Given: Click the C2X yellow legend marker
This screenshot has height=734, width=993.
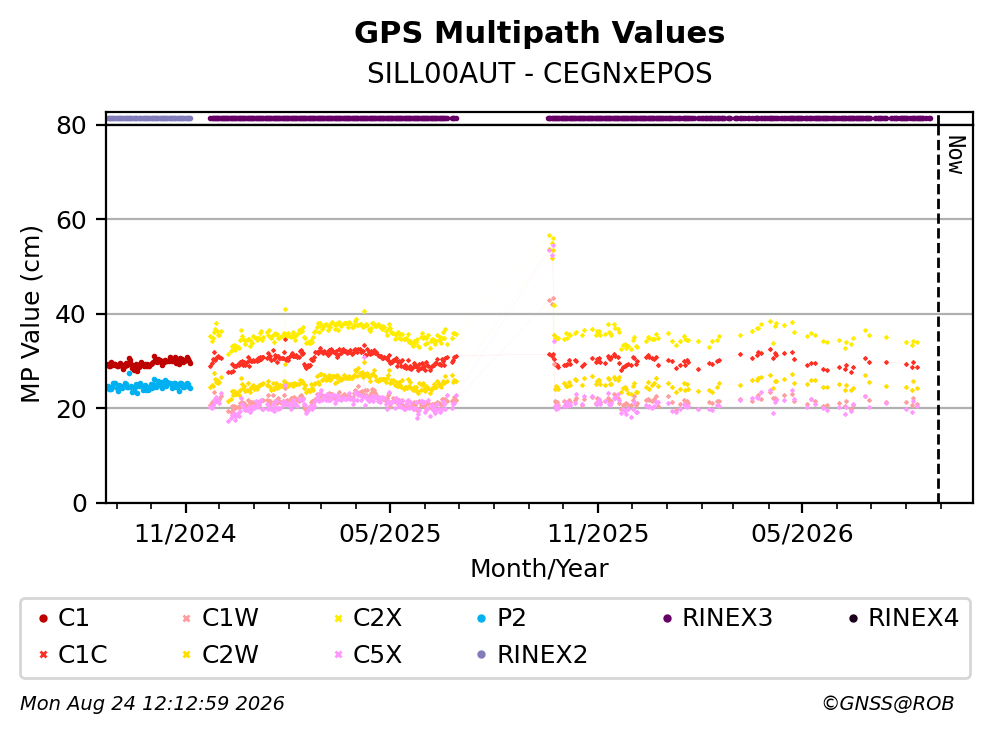Looking at the screenshot, I should click(x=338, y=619).
